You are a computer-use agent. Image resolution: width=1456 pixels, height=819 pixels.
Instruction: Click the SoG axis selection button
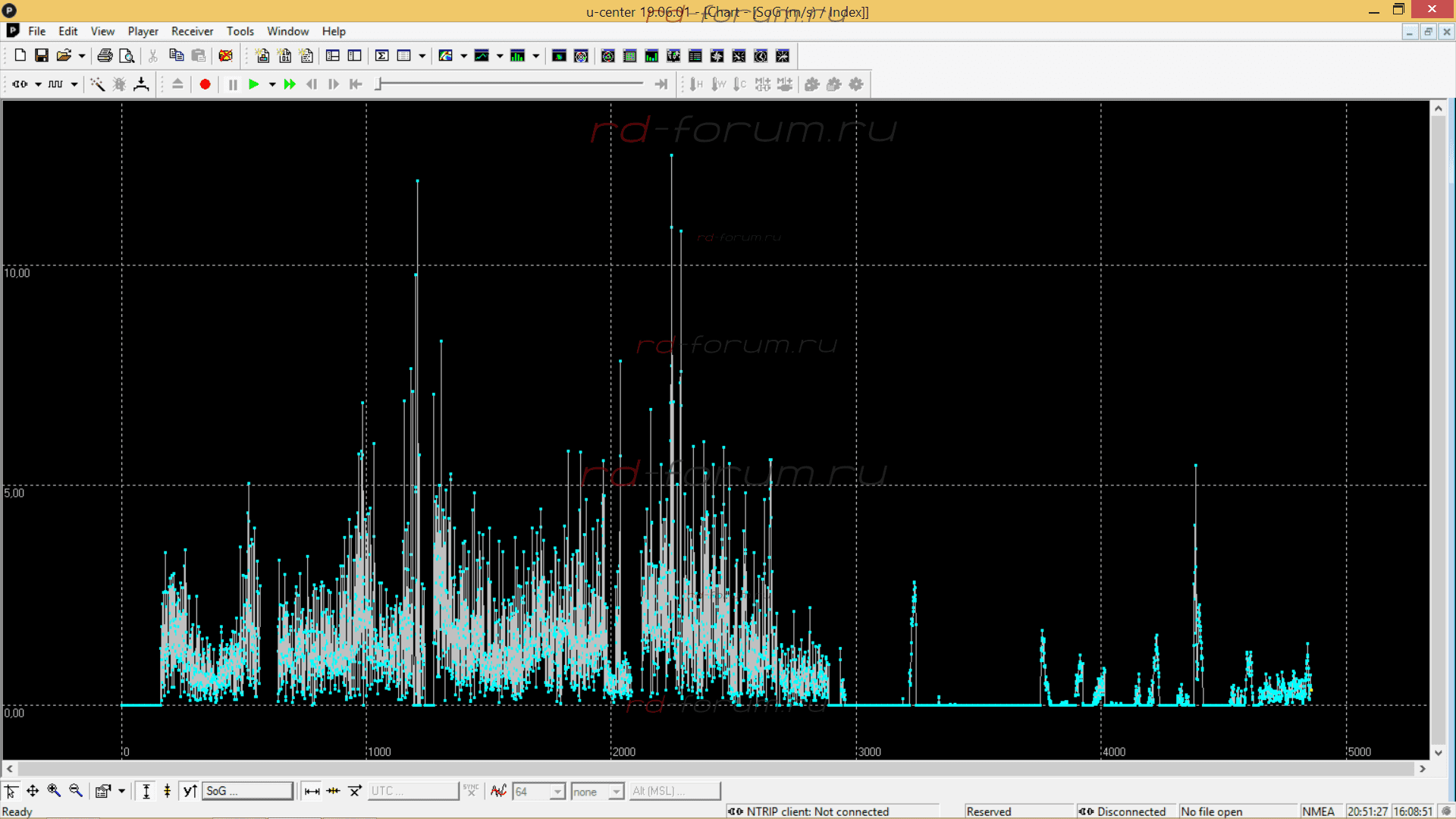click(247, 791)
